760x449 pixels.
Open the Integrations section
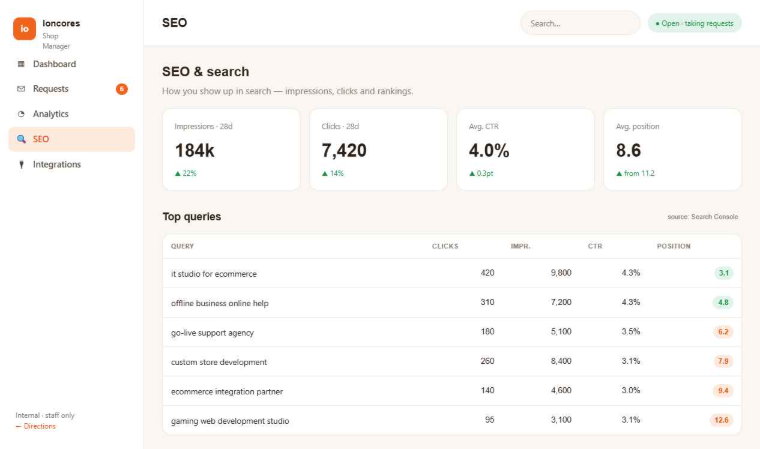71,164
